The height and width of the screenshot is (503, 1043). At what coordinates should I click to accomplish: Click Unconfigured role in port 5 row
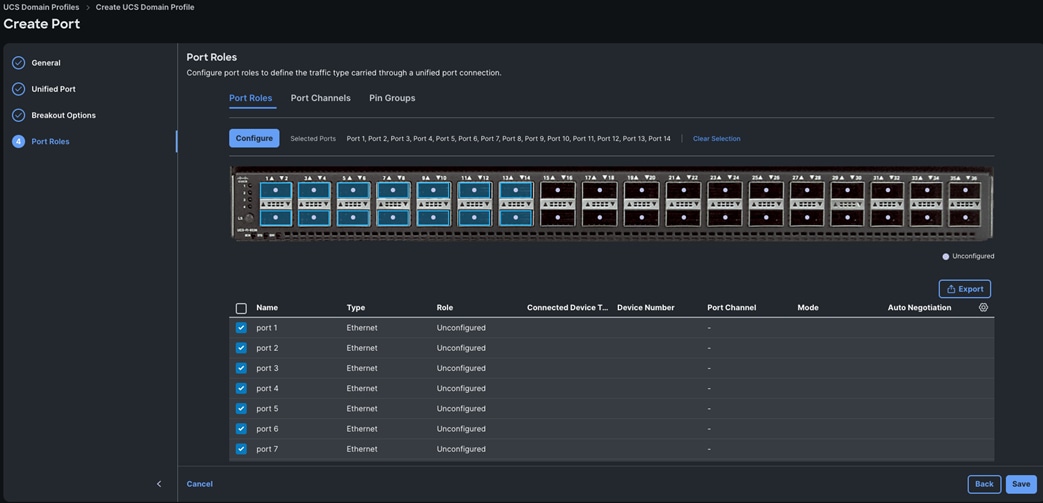[461, 409]
